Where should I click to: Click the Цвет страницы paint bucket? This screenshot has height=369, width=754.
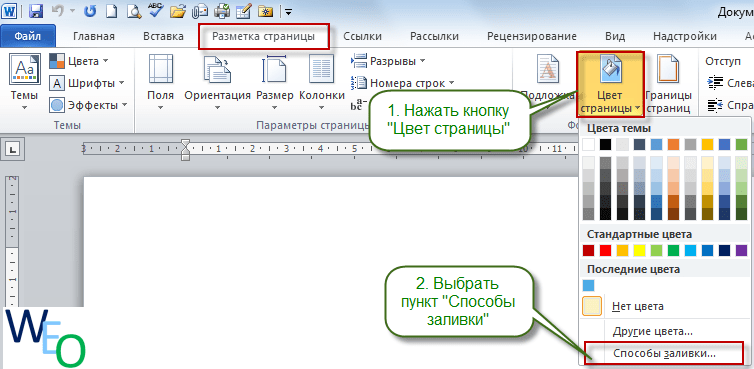pyautogui.click(x=610, y=70)
